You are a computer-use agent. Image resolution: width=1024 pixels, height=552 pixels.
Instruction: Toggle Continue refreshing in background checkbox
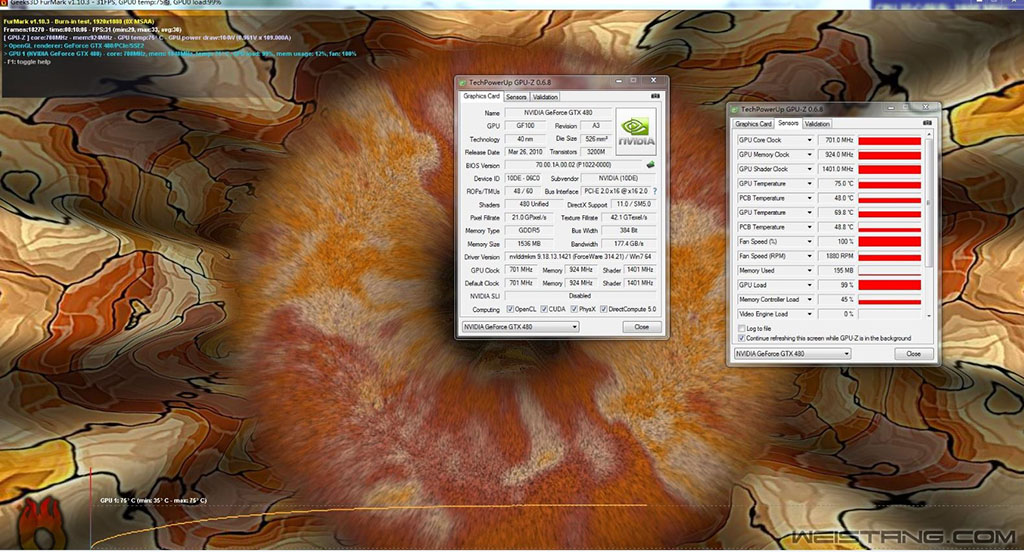coord(741,338)
